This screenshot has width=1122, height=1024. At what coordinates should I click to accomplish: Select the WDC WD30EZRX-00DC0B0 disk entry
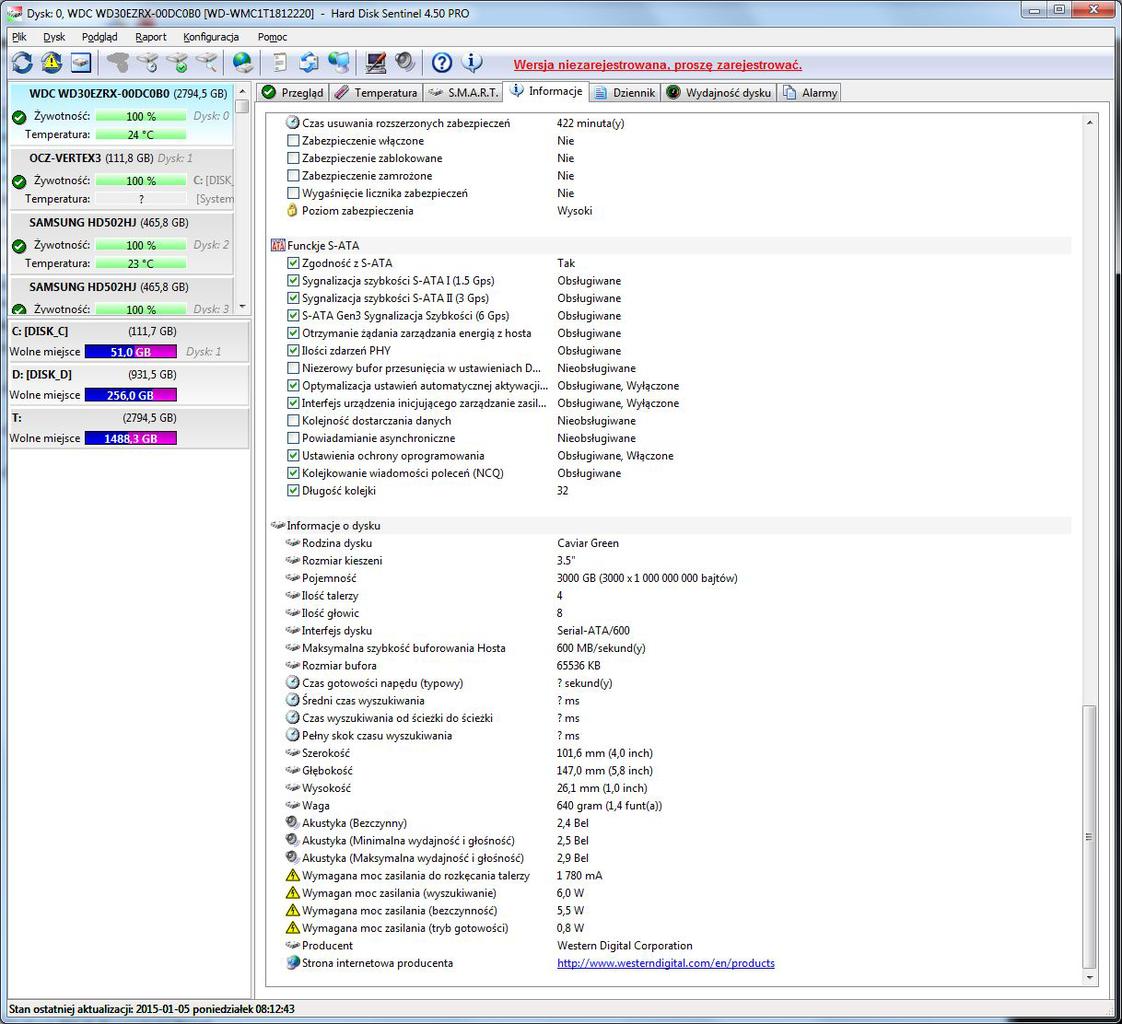(122, 114)
